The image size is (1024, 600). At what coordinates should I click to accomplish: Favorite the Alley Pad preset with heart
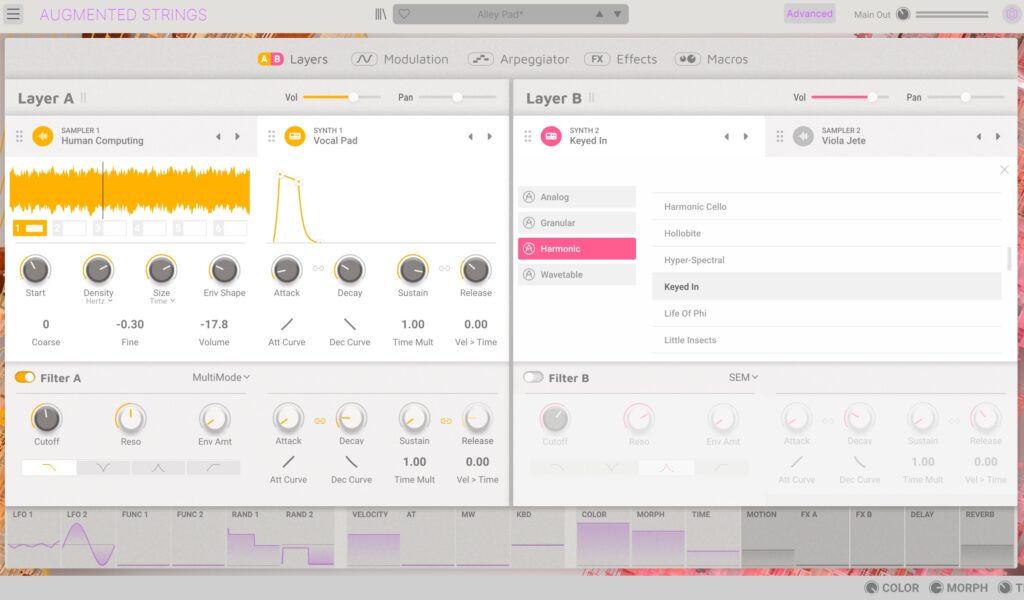click(405, 14)
